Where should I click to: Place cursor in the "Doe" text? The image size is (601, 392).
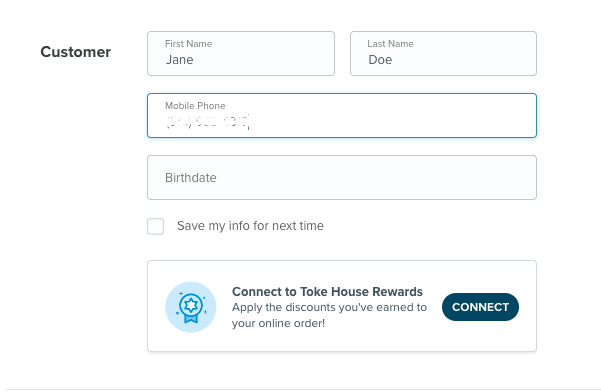[x=380, y=60]
